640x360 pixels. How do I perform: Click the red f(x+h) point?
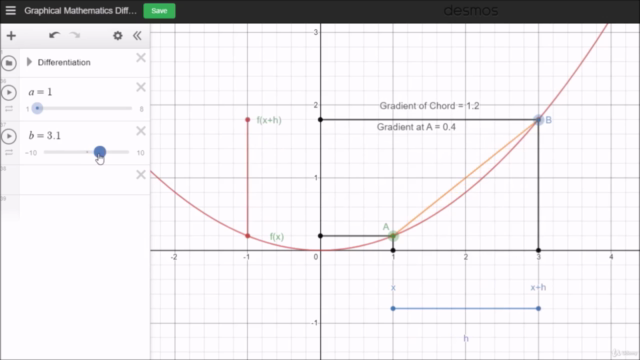[247, 120]
